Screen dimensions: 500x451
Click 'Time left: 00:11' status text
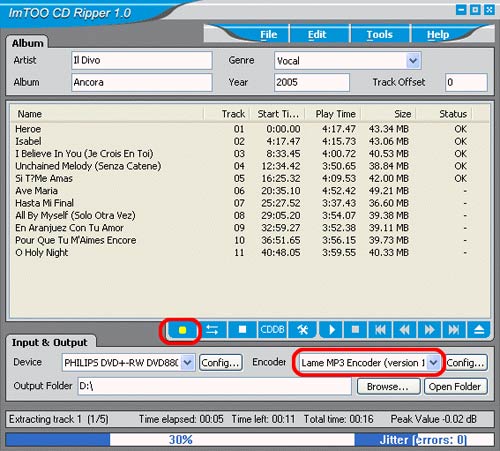[263, 419]
